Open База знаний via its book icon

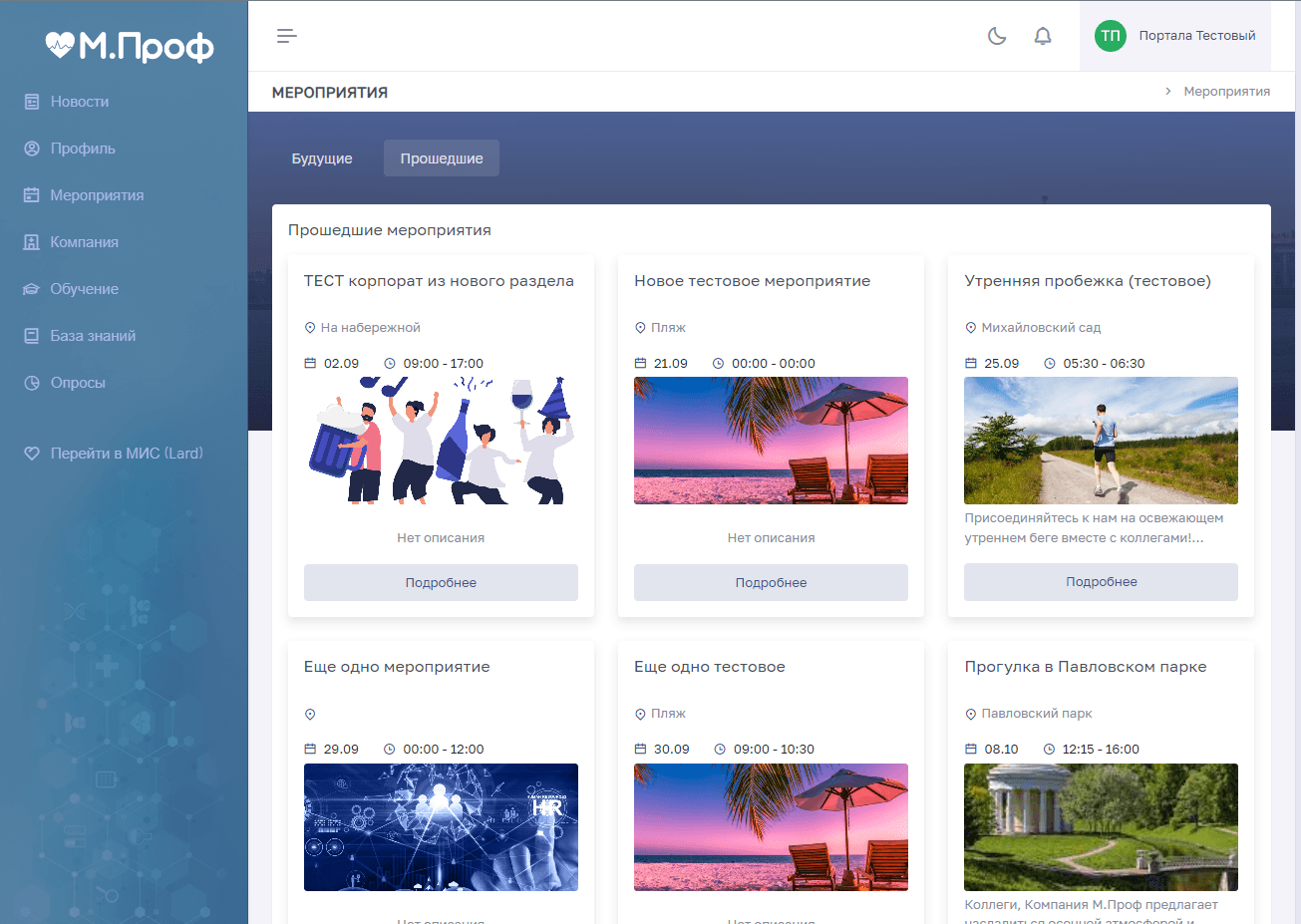pos(31,335)
